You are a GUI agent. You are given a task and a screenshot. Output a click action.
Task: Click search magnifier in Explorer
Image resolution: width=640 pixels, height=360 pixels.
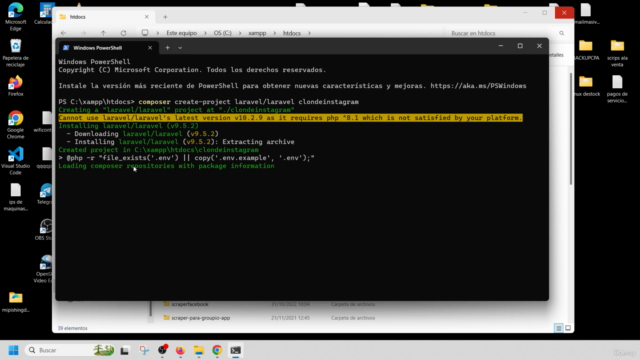click(x=562, y=33)
